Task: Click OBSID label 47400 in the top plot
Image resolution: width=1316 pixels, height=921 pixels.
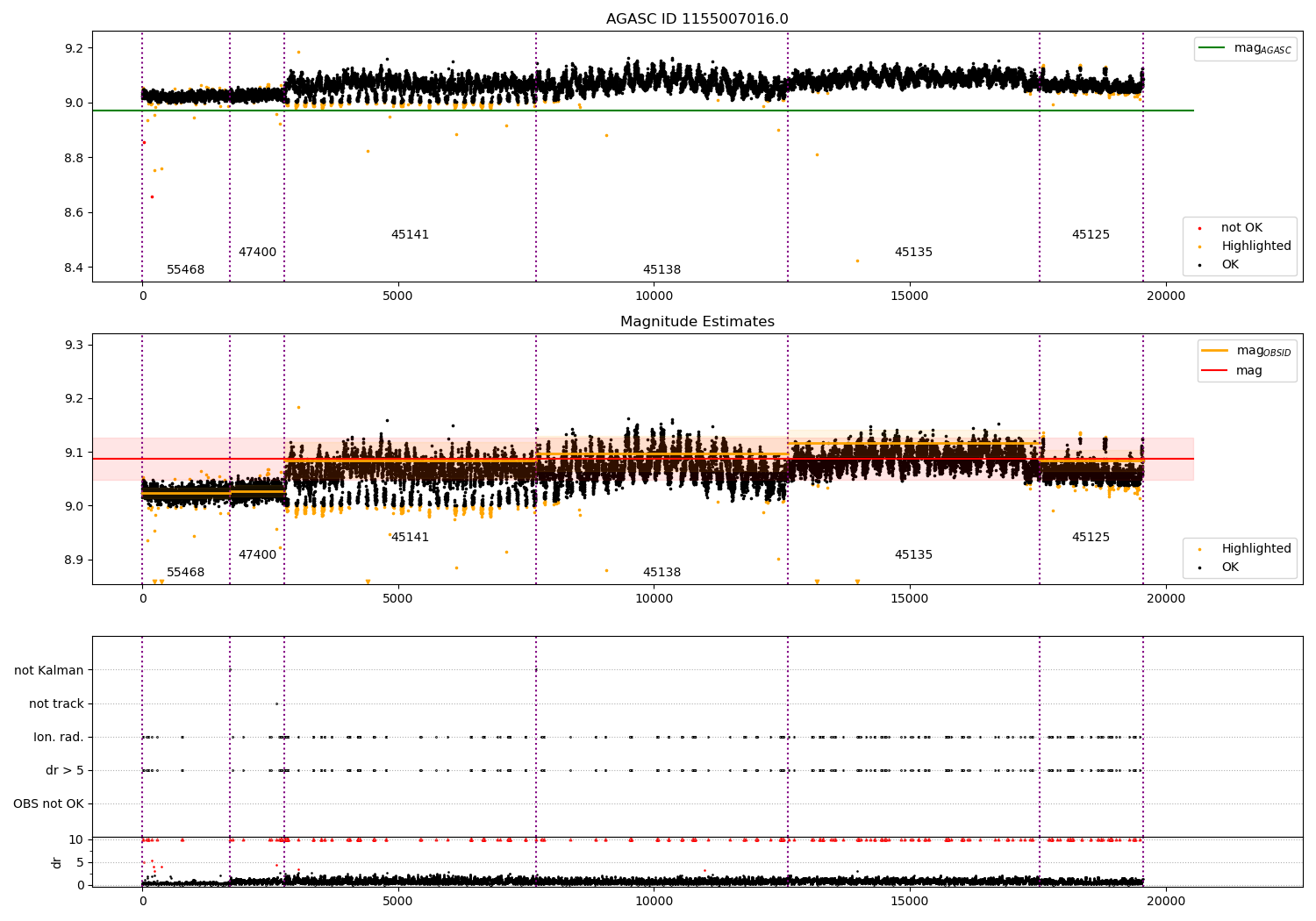Action: click(257, 253)
